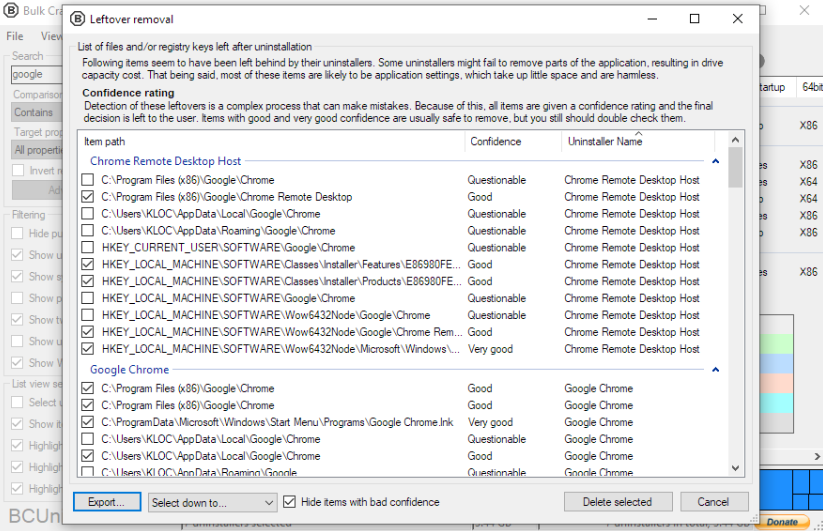The image size is (823, 531).
Task: Click the Bulk Crap Uninstaller B logo in background window
Action: [11, 10]
